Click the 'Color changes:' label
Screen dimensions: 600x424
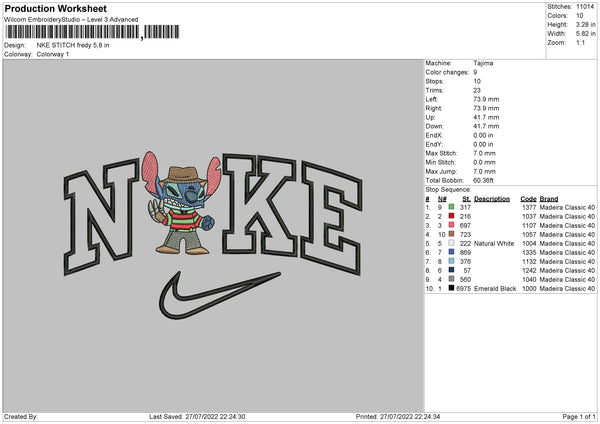[447, 72]
